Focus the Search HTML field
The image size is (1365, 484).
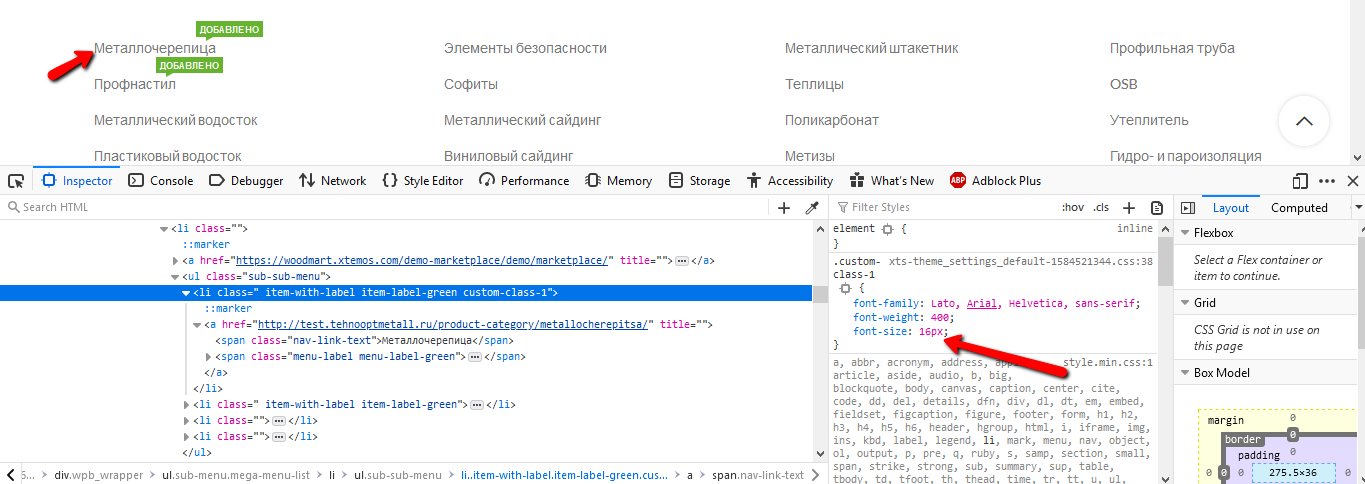click(x=385, y=207)
